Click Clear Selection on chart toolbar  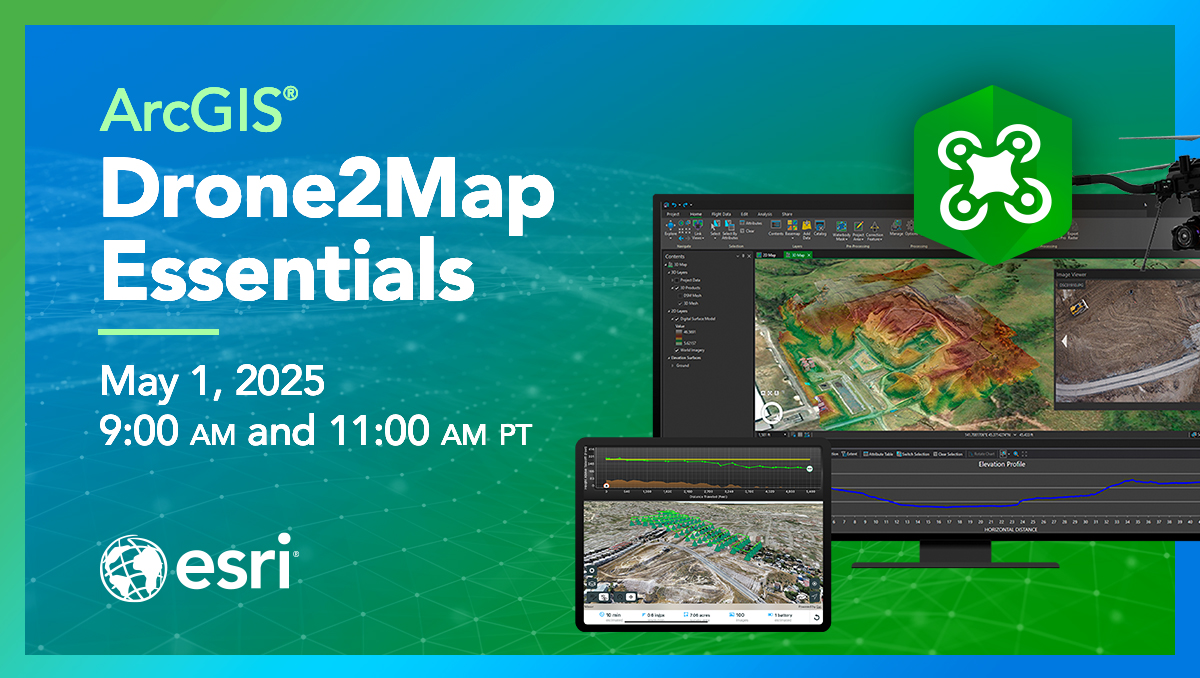point(948,454)
